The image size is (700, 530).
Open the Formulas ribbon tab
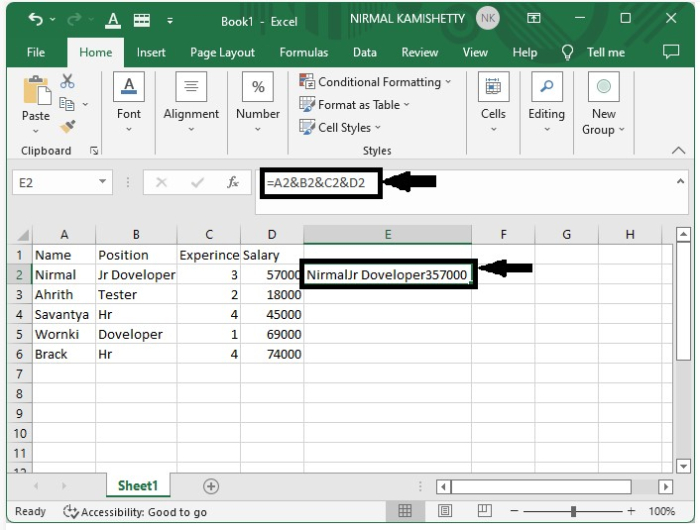(x=303, y=53)
